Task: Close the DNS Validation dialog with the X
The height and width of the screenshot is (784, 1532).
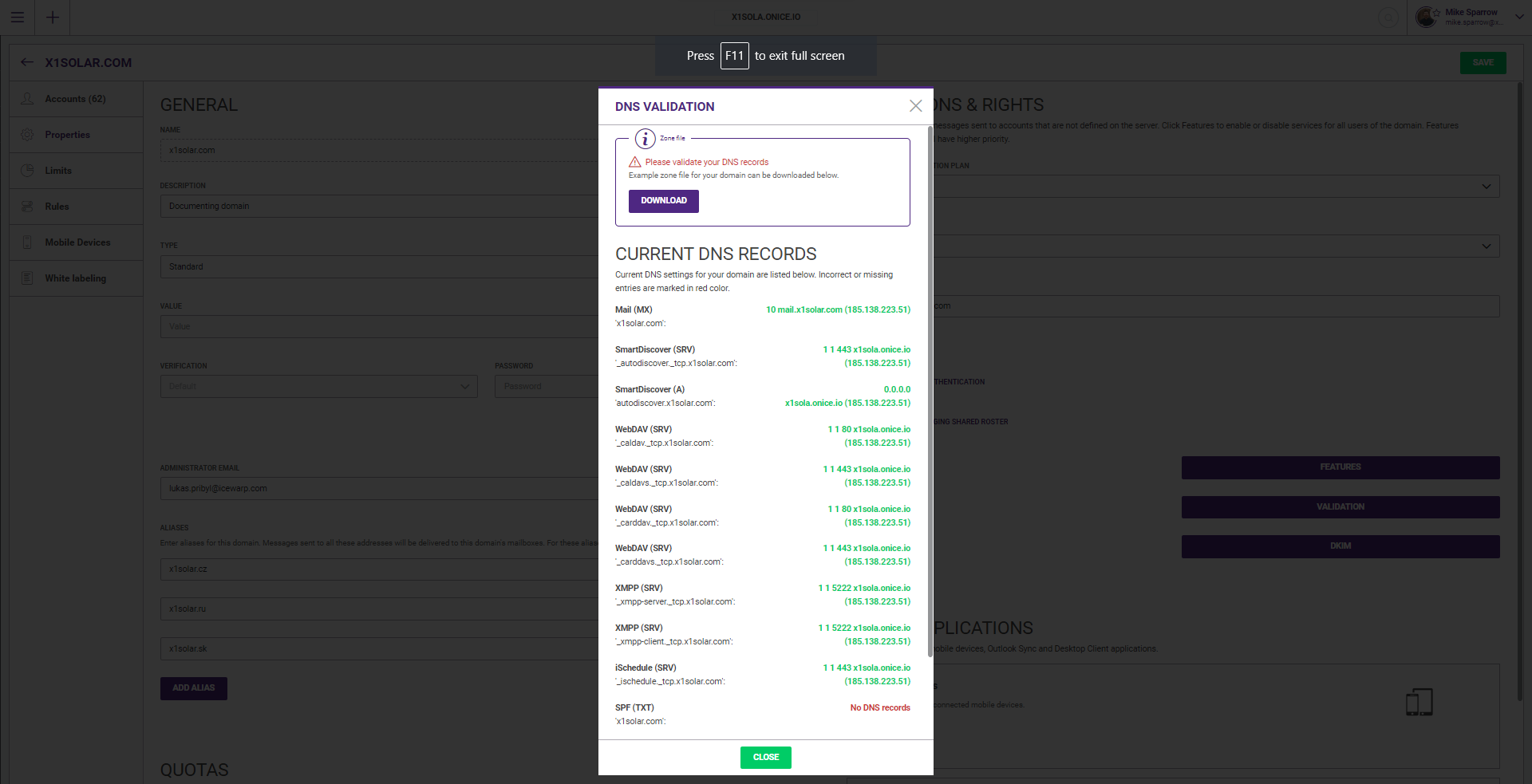Action: [x=915, y=106]
